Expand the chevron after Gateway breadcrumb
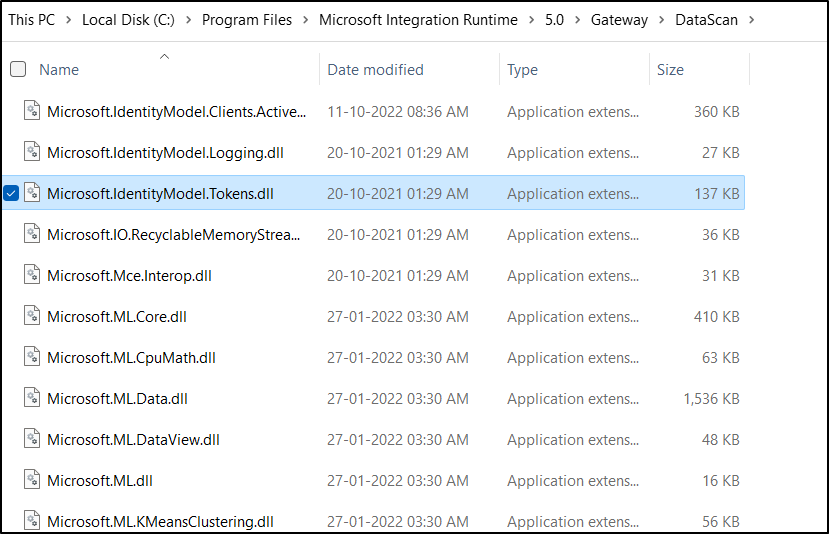This screenshot has height=534, width=829. (x=661, y=20)
